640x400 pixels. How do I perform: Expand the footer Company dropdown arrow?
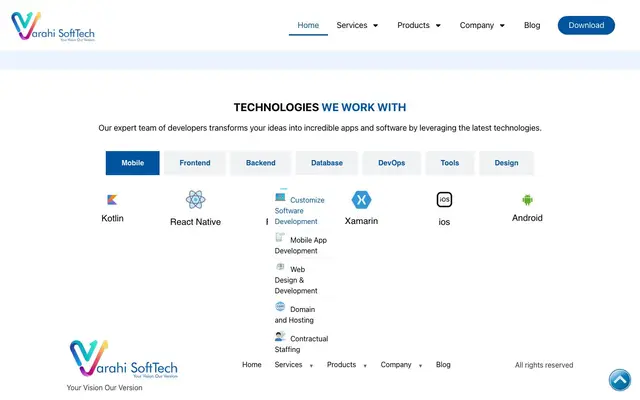(x=420, y=366)
